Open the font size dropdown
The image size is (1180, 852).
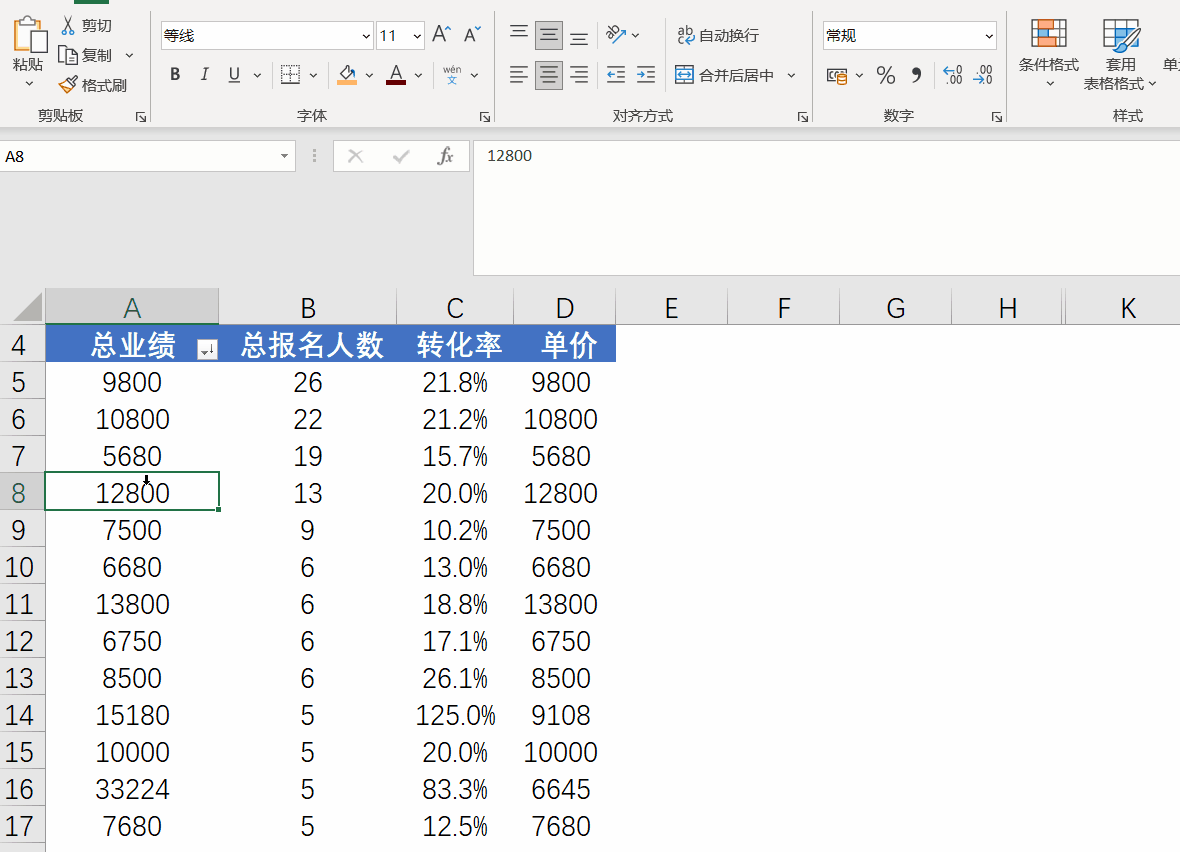point(417,35)
